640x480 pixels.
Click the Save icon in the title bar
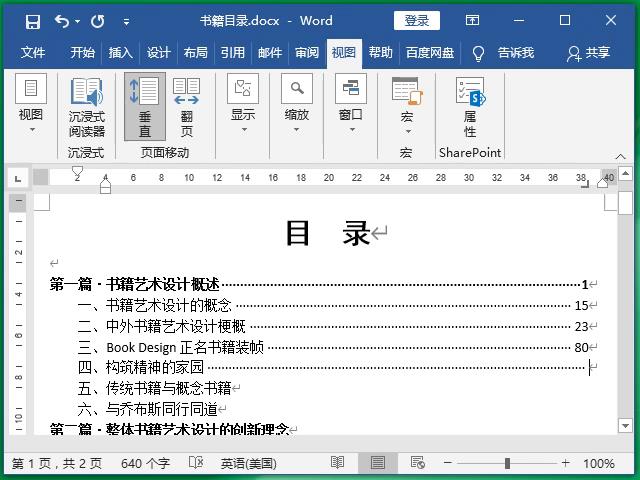tap(33, 21)
